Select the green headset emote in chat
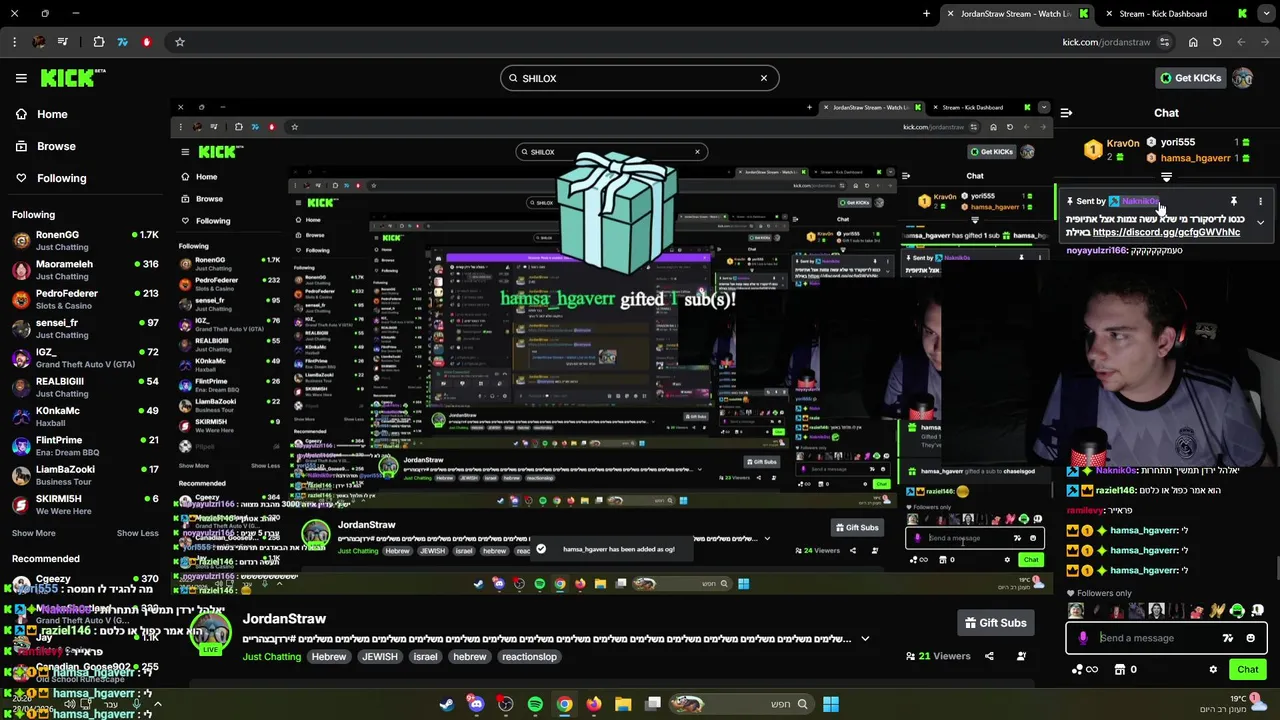Image resolution: width=1280 pixels, height=720 pixels. pyautogui.click(x=1237, y=611)
